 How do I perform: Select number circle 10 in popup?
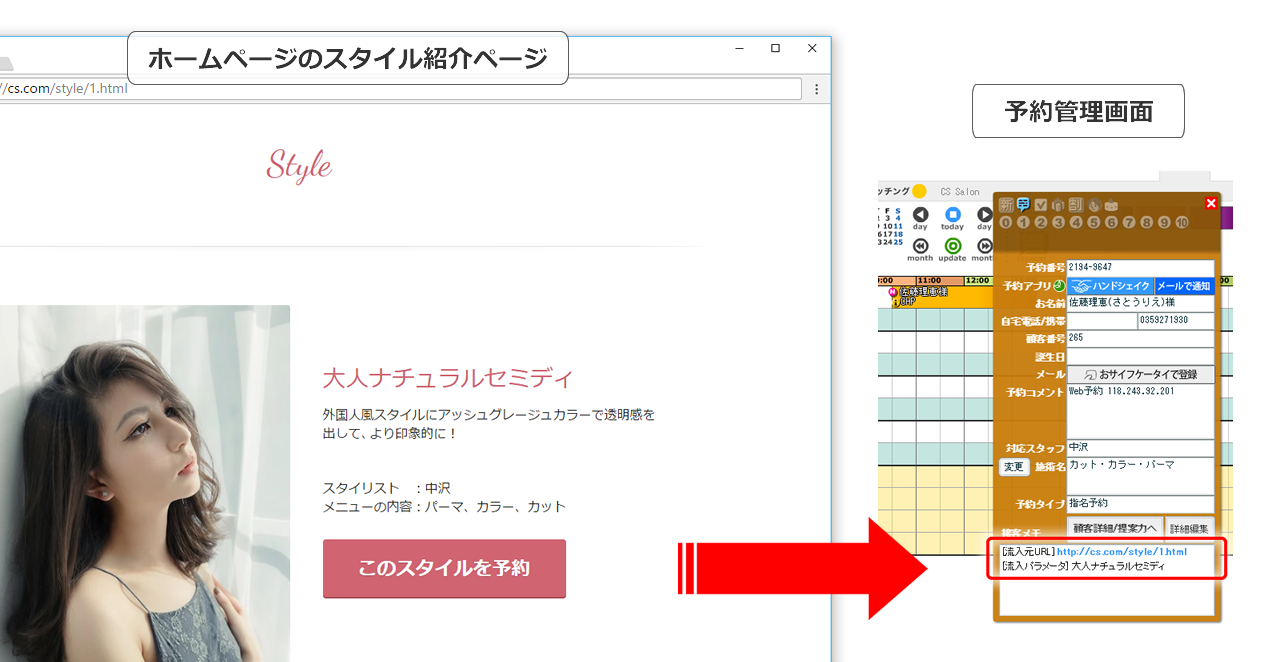point(1182,222)
